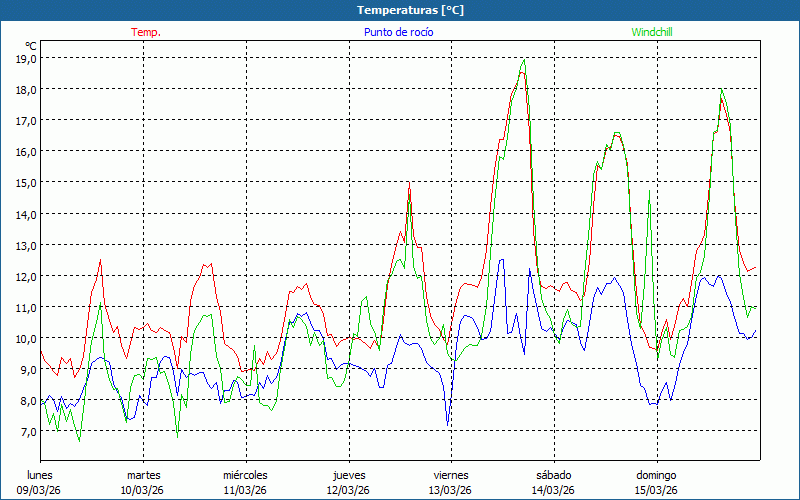Click the miércoles 11/03/26 date label
This screenshot has height=500, width=800.
(245, 482)
